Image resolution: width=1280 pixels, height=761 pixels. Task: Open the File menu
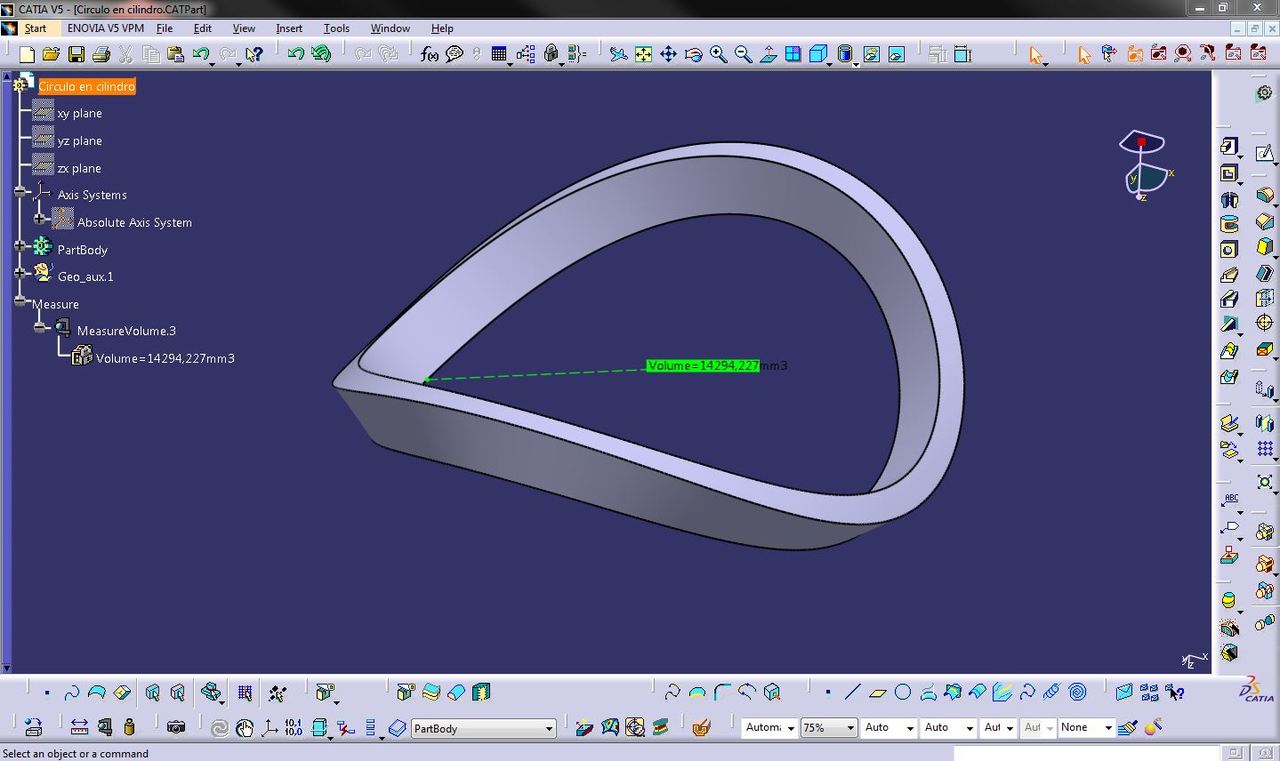pyautogui.click(x=164, y=28)
